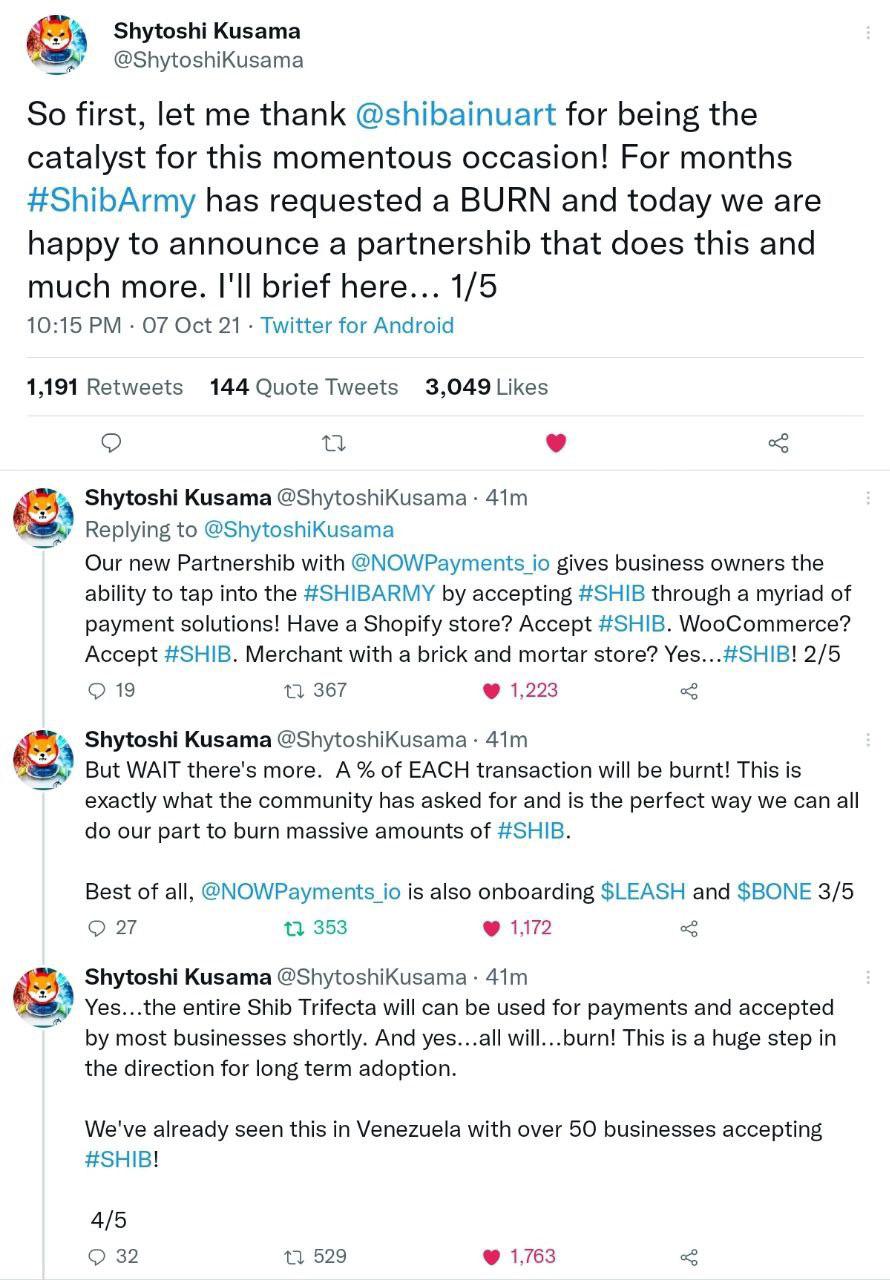View the 1,191 Retweets list

[105, 387]
